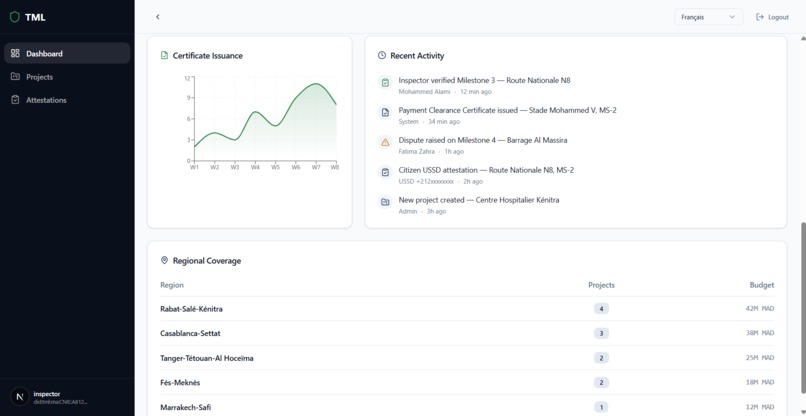Click the 18M MAD budget value
This screenshot has width=806, height=416.
[x=760, y=383]
